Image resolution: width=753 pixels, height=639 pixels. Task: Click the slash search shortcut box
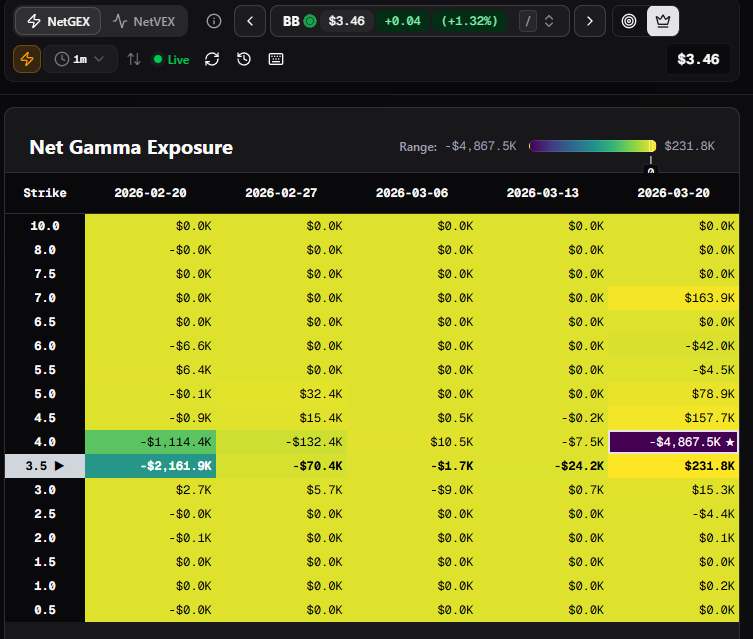pyautogui.click(x=528, y=21)
